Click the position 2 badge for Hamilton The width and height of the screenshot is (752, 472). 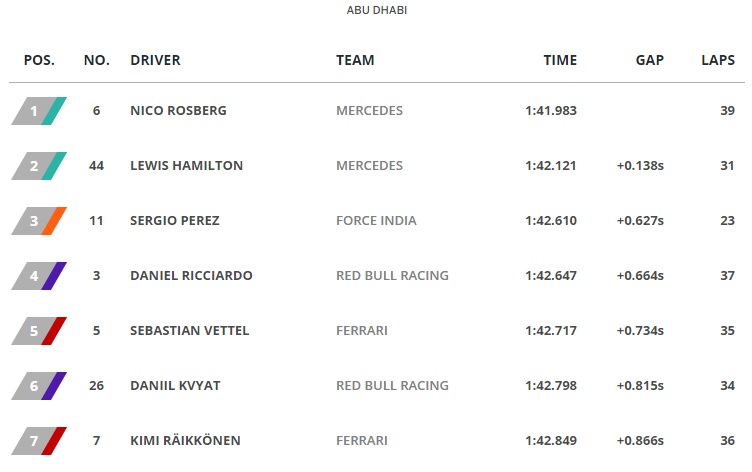tap(39, 165)
